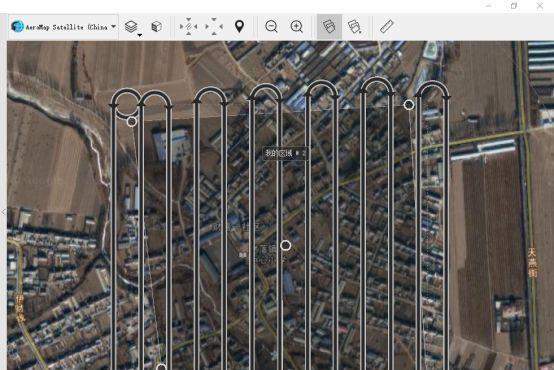This screenshot has height=370, width=554.
Task: Zoom out the map with minus magnifier
Action: [x=271, y=27]
